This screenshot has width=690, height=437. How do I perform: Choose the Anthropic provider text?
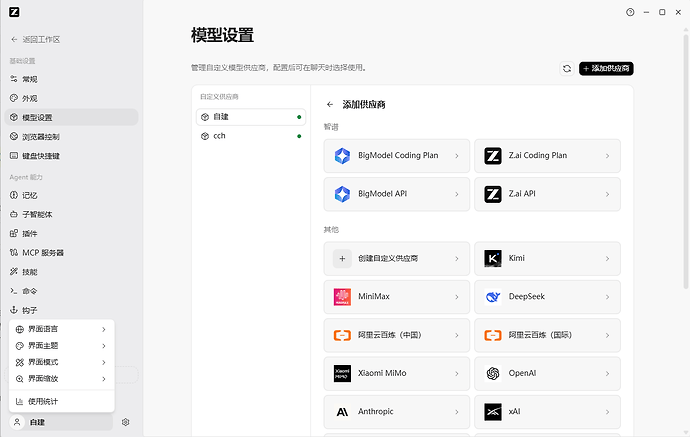pyautogui.click(x=375, y=411)
